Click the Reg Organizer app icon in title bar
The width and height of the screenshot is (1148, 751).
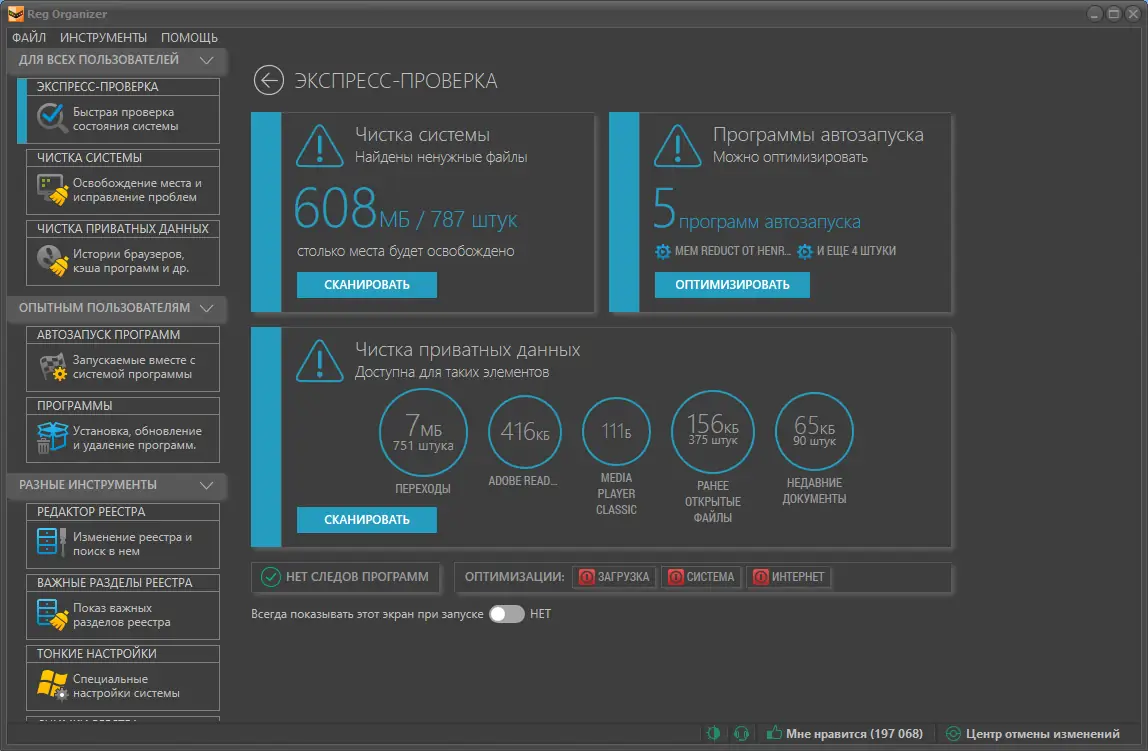[x=15, y=13]
